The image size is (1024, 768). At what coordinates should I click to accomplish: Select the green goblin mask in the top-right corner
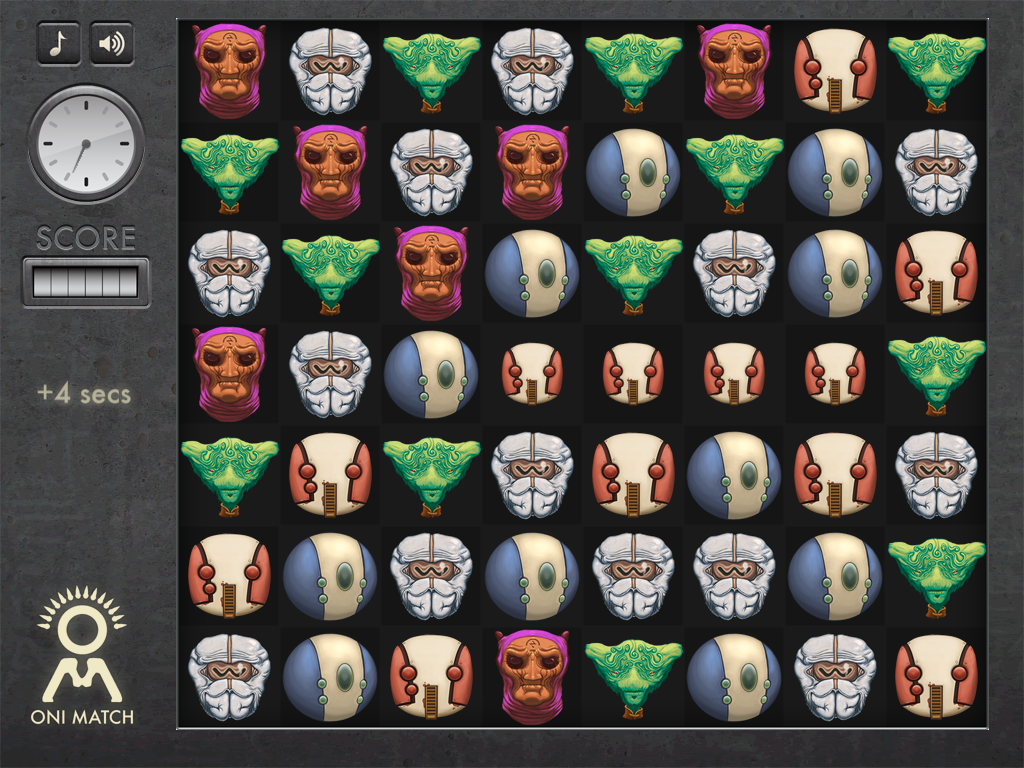tap(936, 72)
